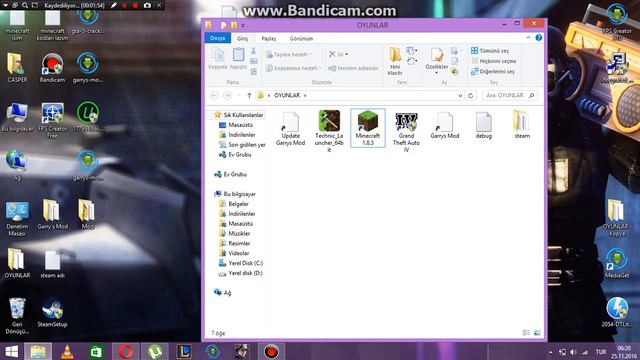Select Belgeler in the navigation pane
The height and width of the screenshot is (360, 640).
tap(234, 204)
